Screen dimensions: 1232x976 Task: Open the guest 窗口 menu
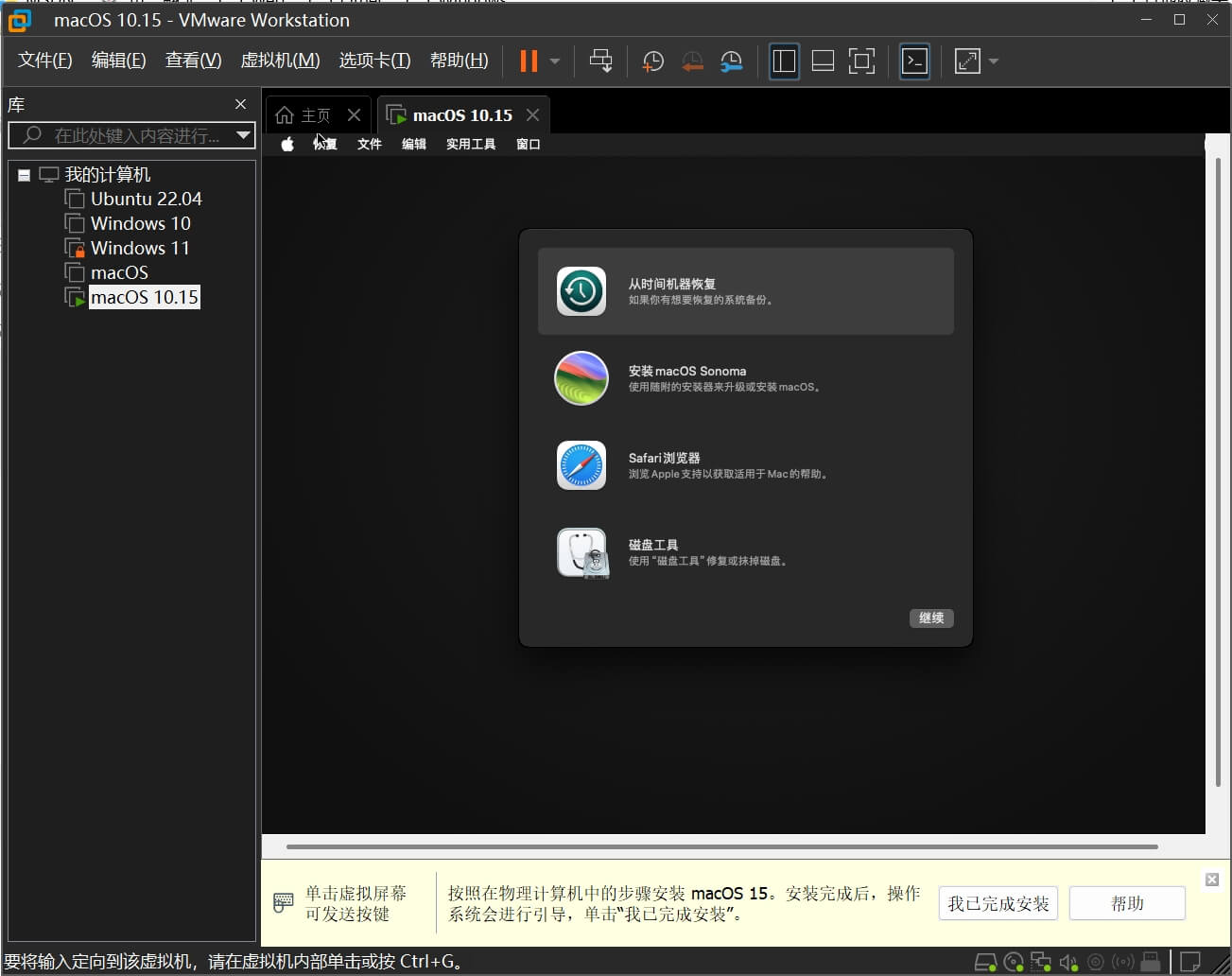coord(529,144)
